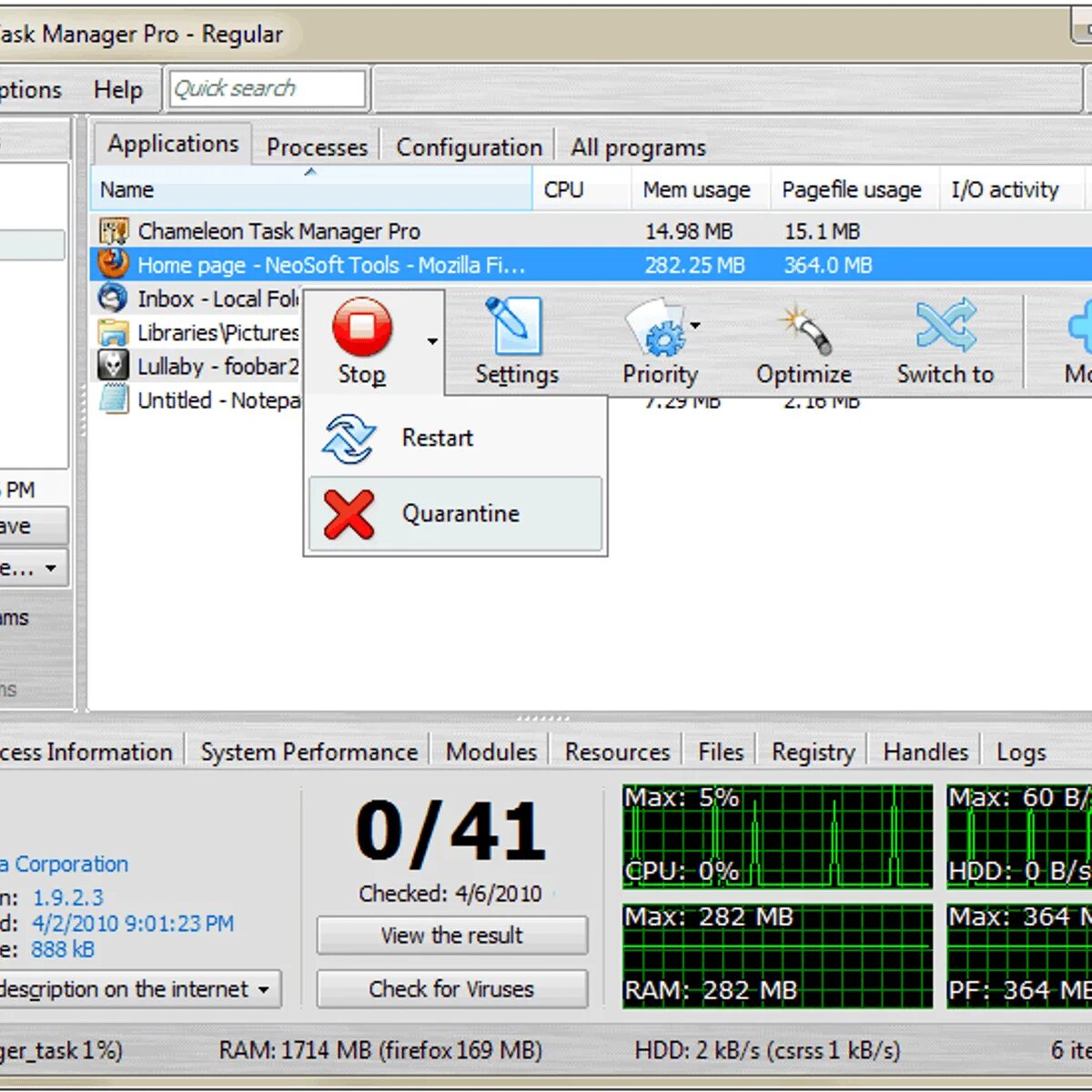Select the Lullaby - foobar2000 row

[197, 366]
